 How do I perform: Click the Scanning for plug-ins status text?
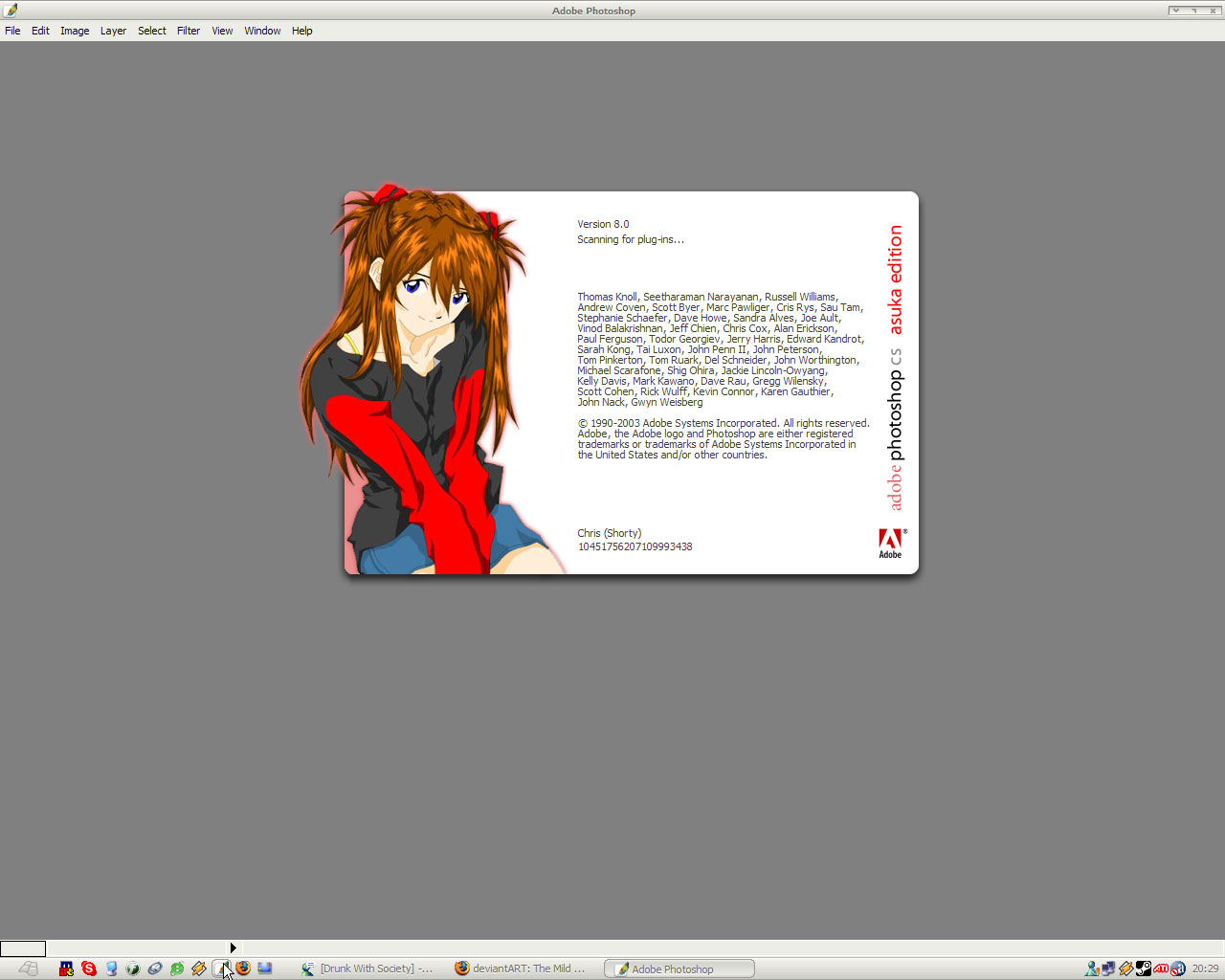pos(631,239)
